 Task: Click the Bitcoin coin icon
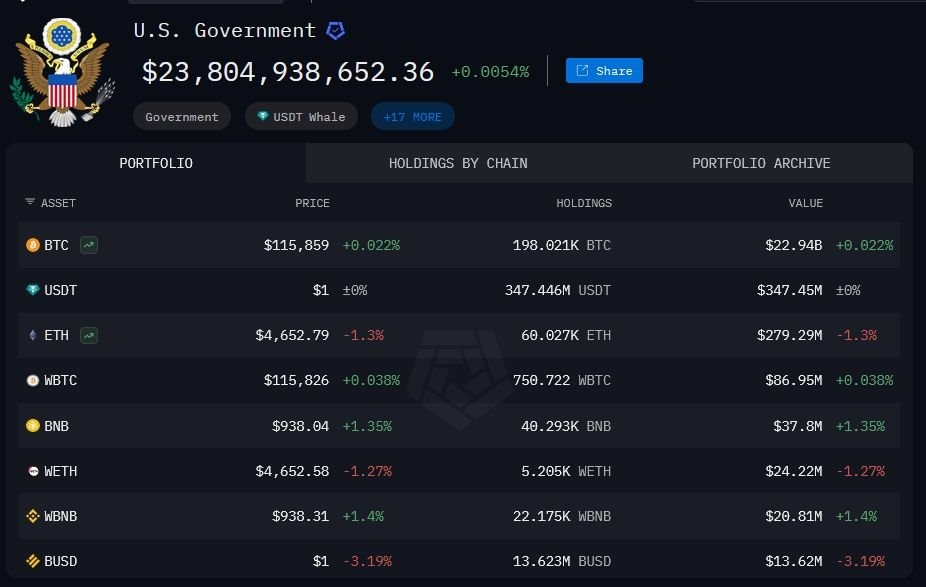pyautogui.click(x=33, y=245)
